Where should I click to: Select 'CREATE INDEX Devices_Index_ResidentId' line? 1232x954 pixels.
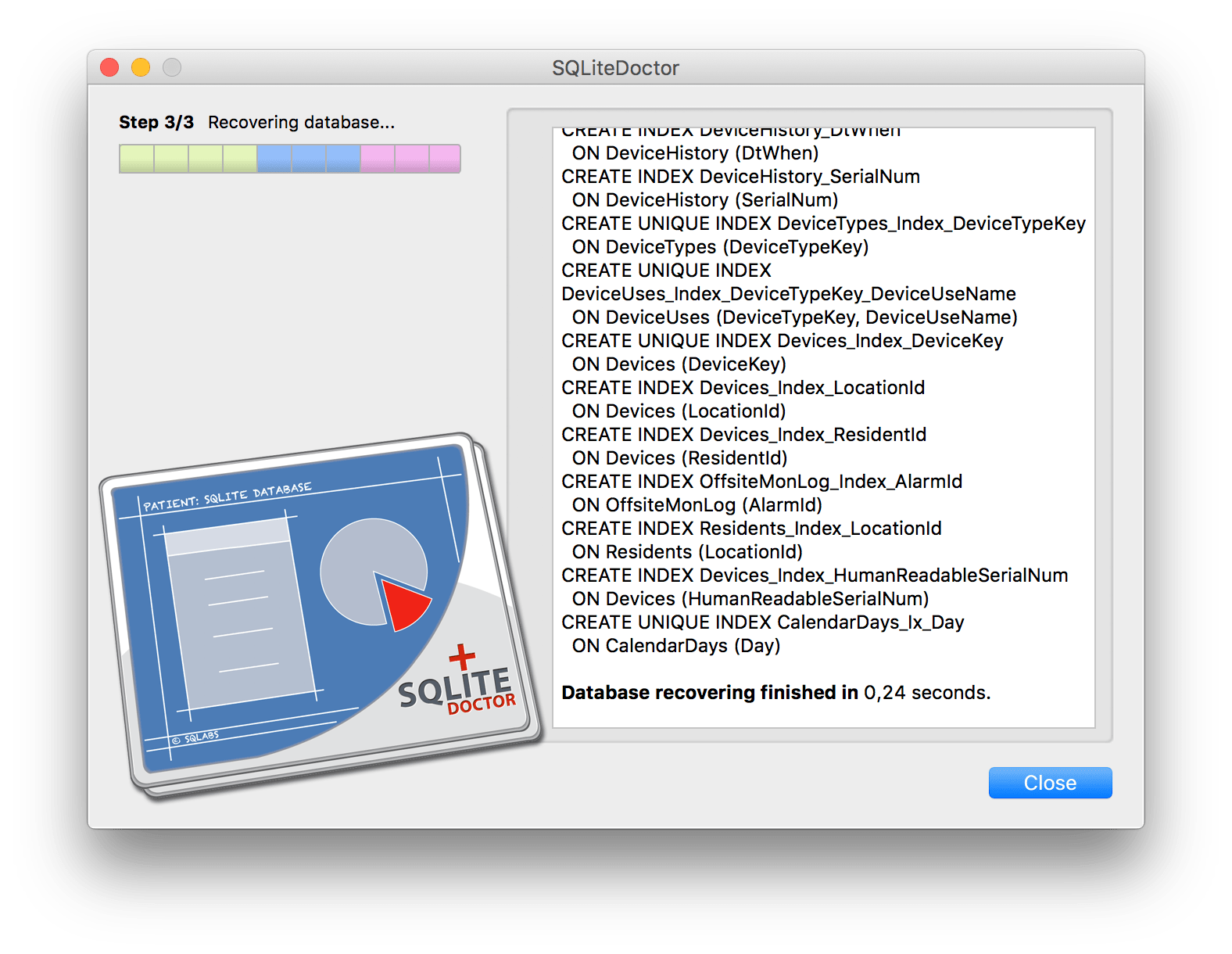coord(744,435)
